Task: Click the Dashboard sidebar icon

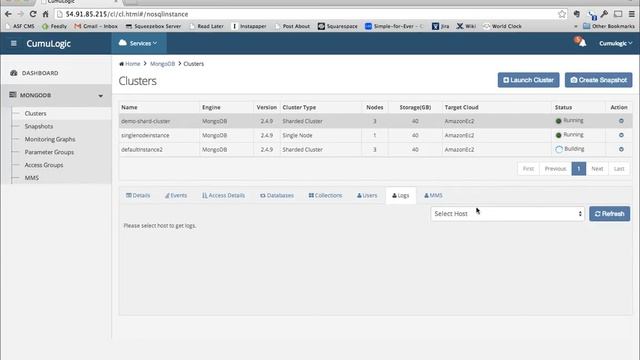Action: coord(13,73)
